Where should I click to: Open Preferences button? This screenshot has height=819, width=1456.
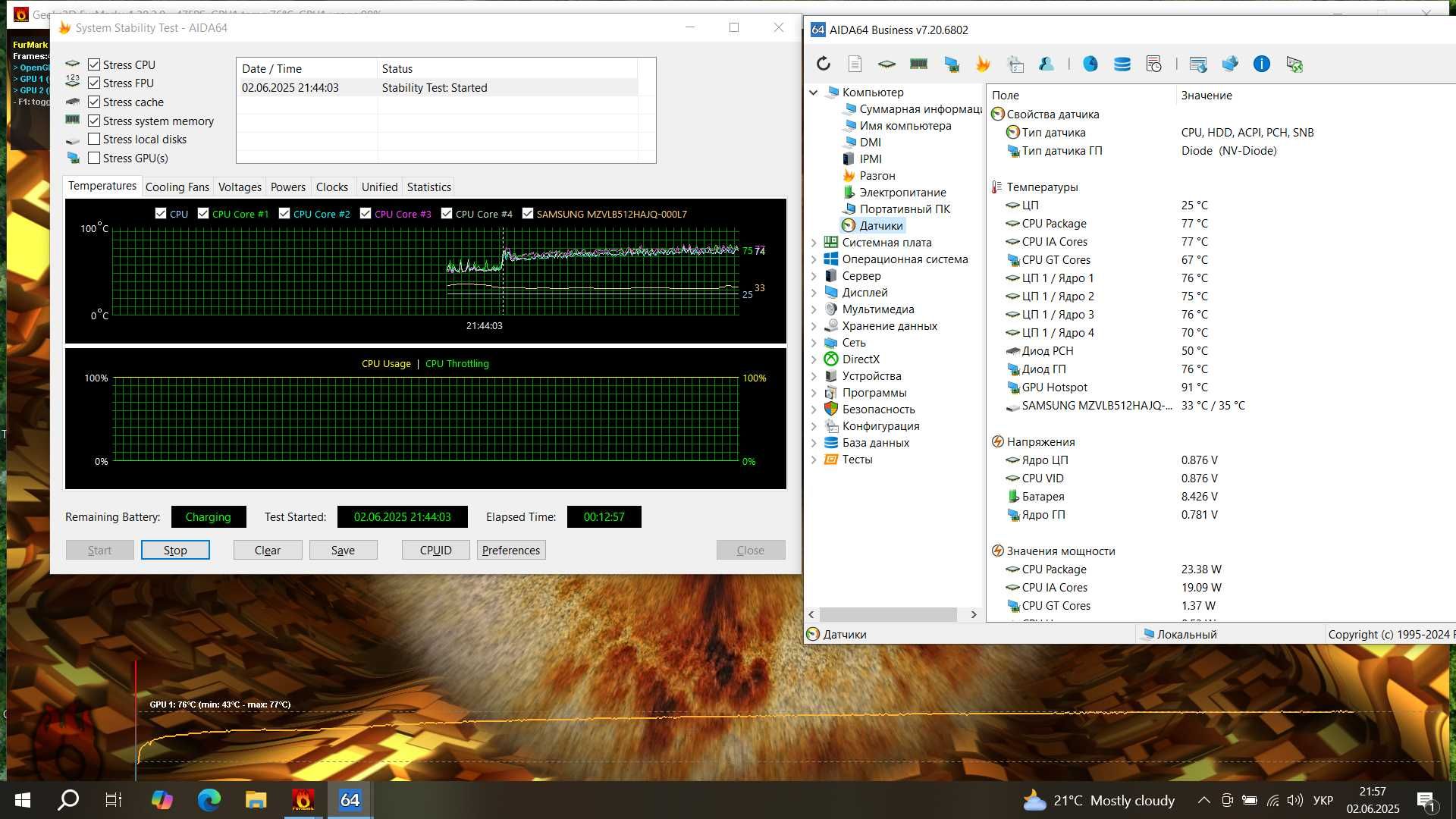511,551
